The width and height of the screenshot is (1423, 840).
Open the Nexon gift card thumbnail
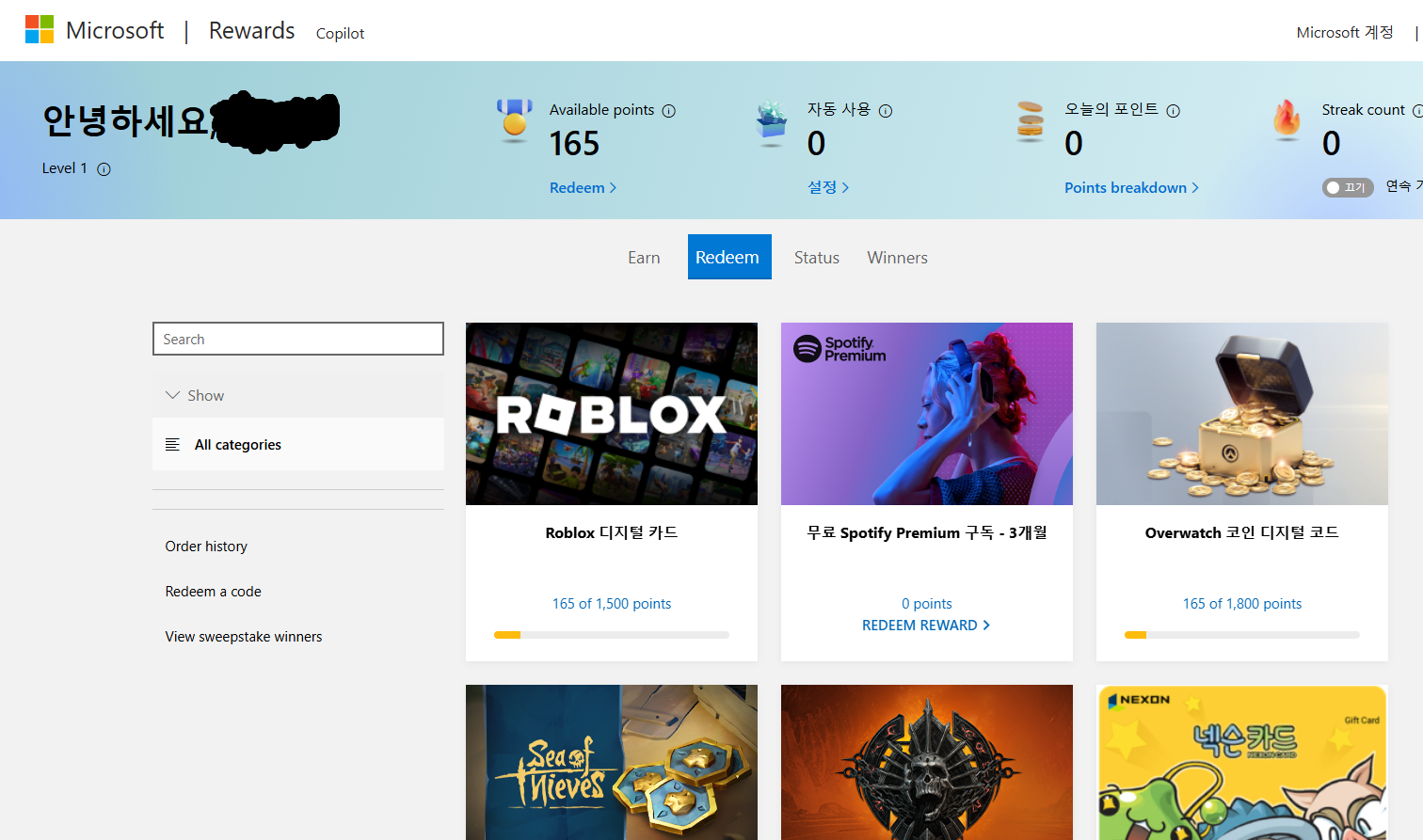1242,762
